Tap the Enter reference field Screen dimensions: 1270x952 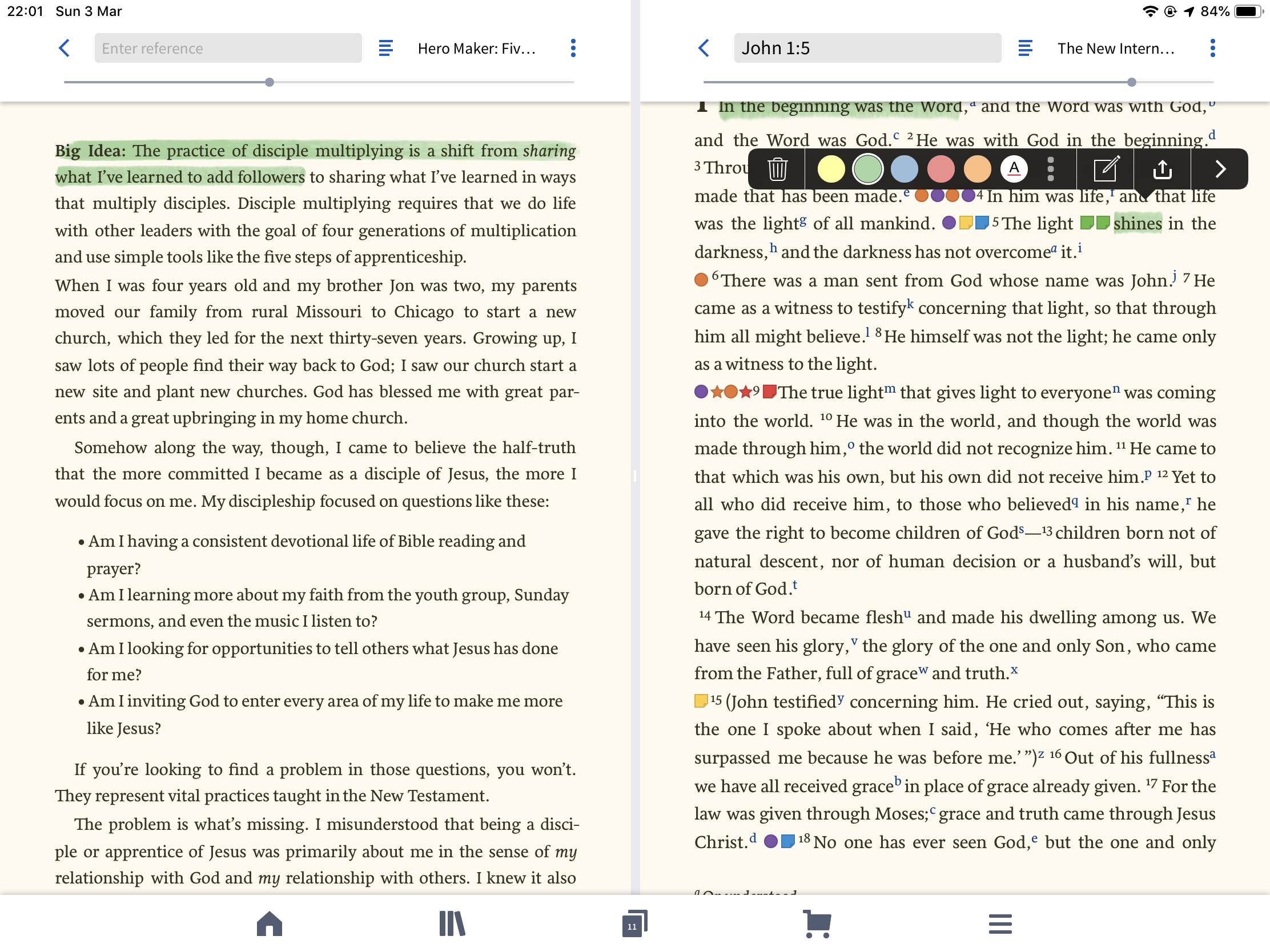click(x=228, y=48)
